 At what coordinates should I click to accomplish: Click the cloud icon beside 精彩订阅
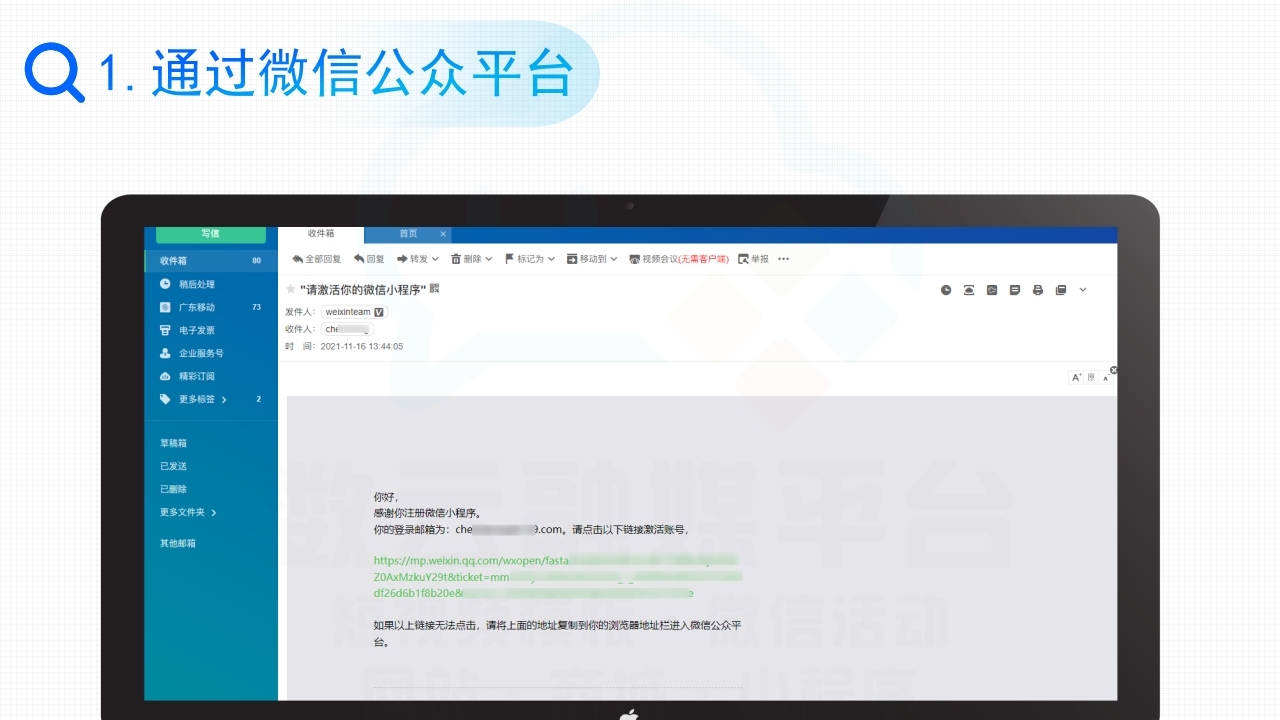(x=165, y=376)
